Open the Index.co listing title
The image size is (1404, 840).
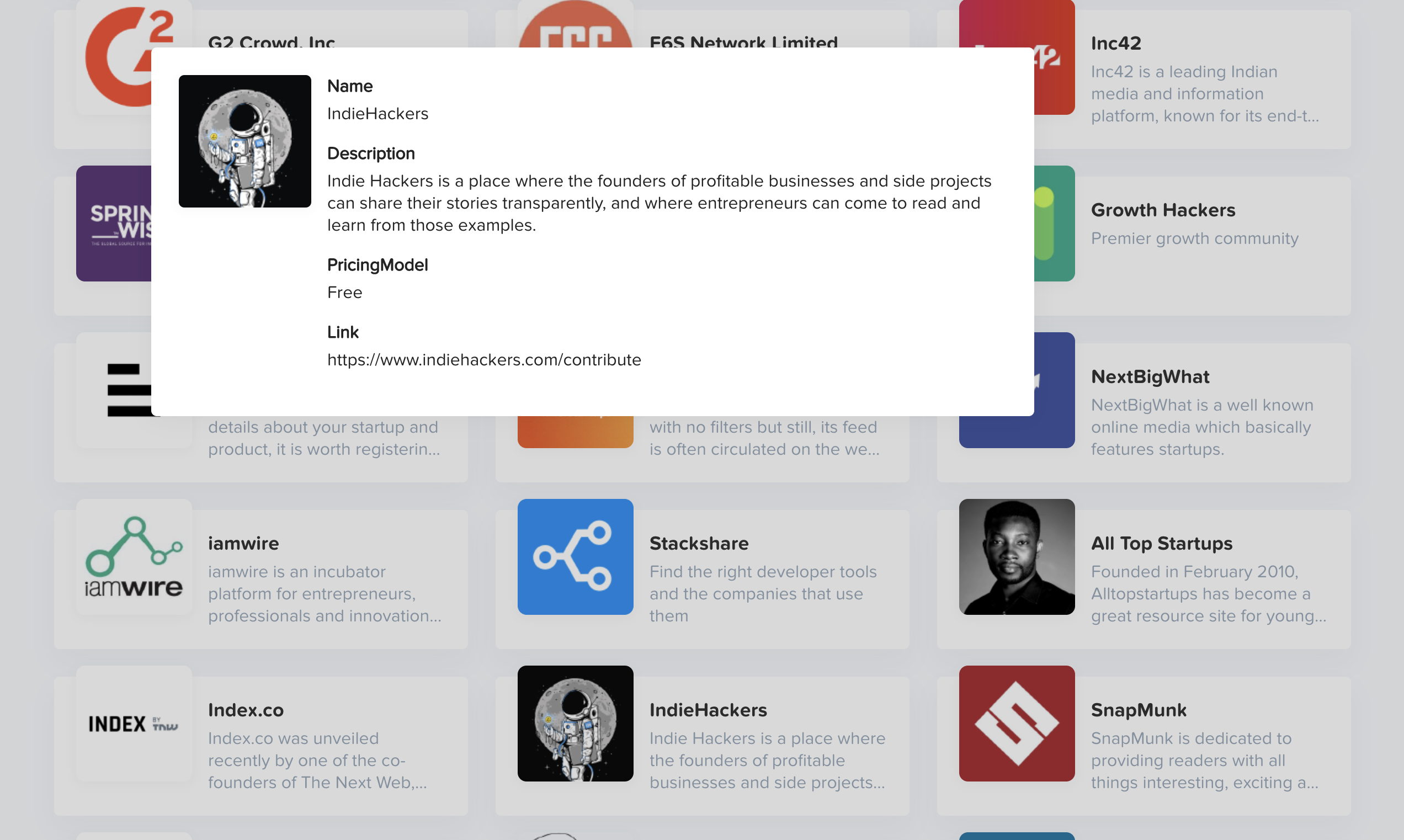pos(246,710)
